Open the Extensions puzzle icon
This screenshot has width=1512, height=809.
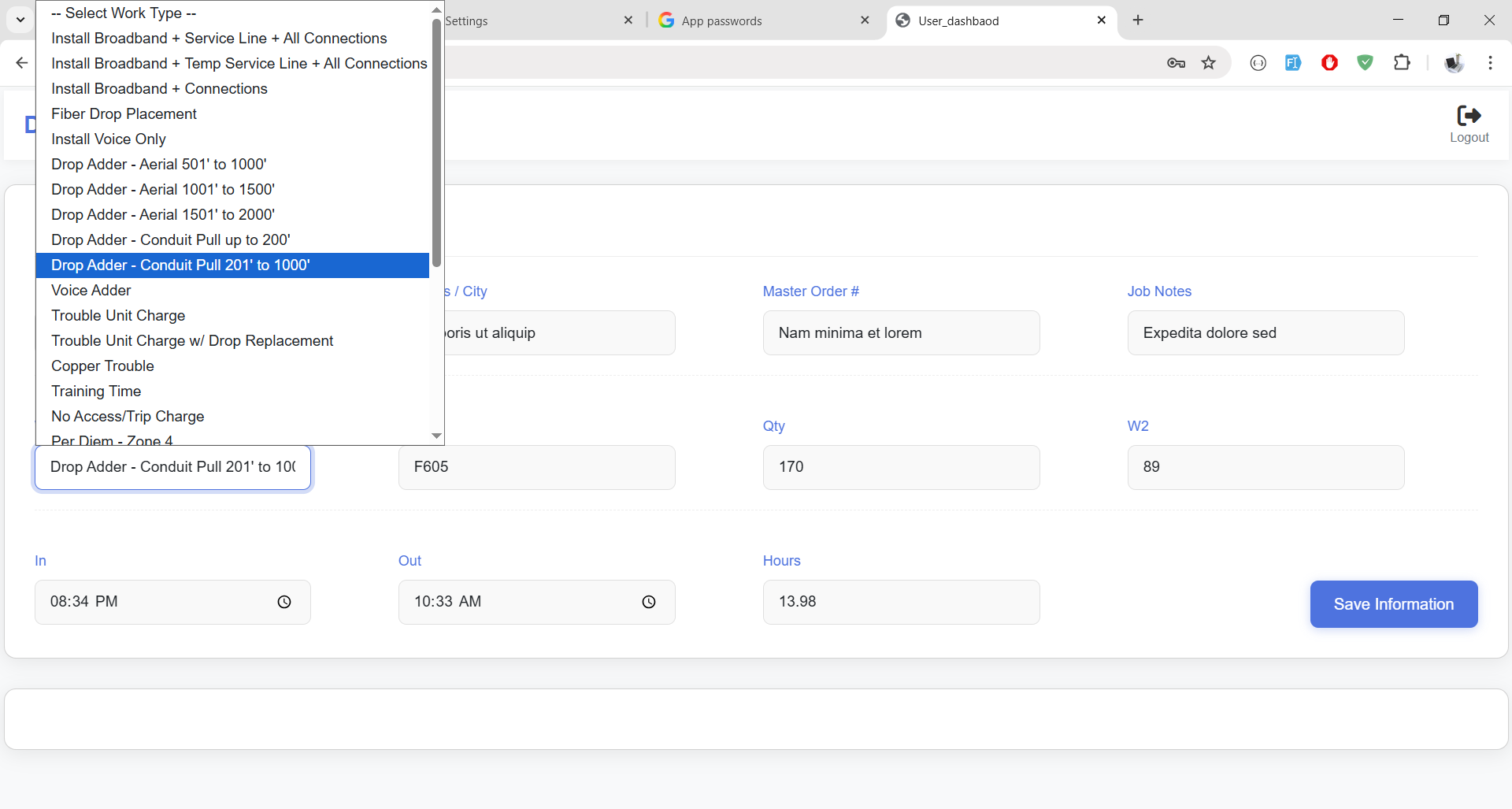1402,63
